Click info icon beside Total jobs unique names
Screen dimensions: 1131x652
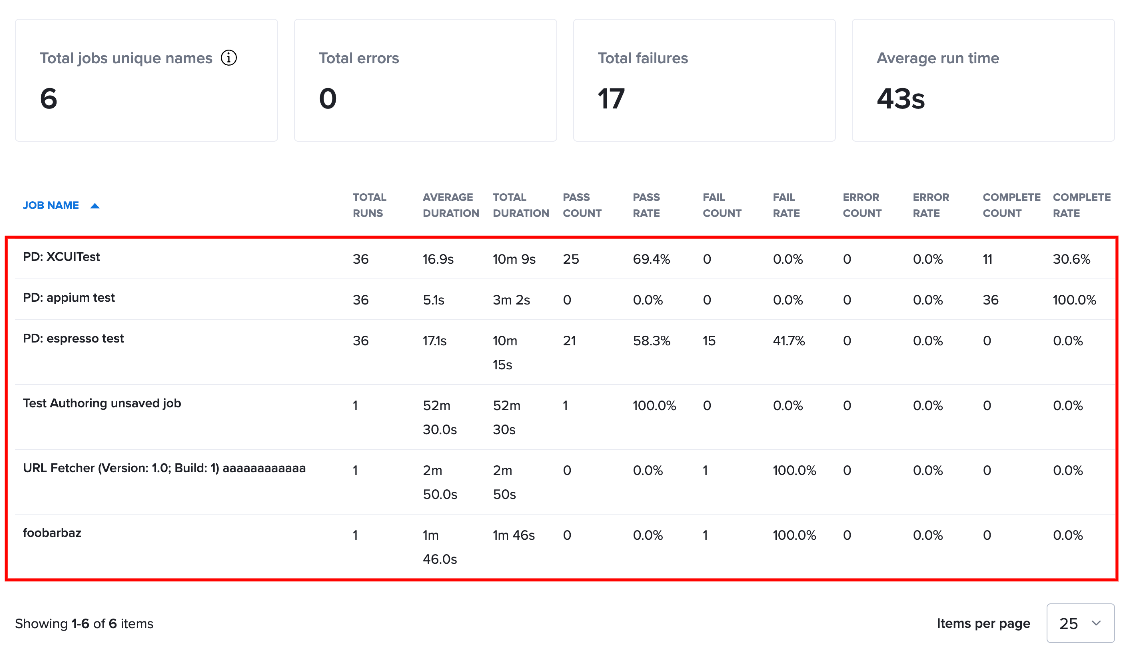point(229,58)
